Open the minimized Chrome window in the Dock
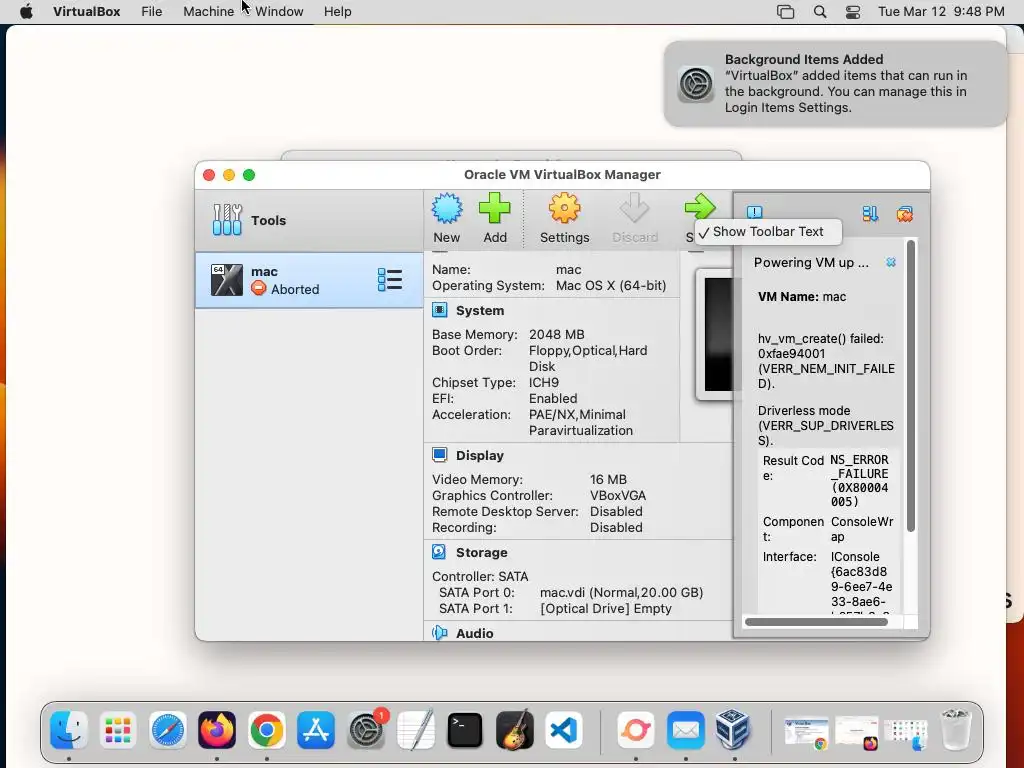 click(x=806, y=733)
